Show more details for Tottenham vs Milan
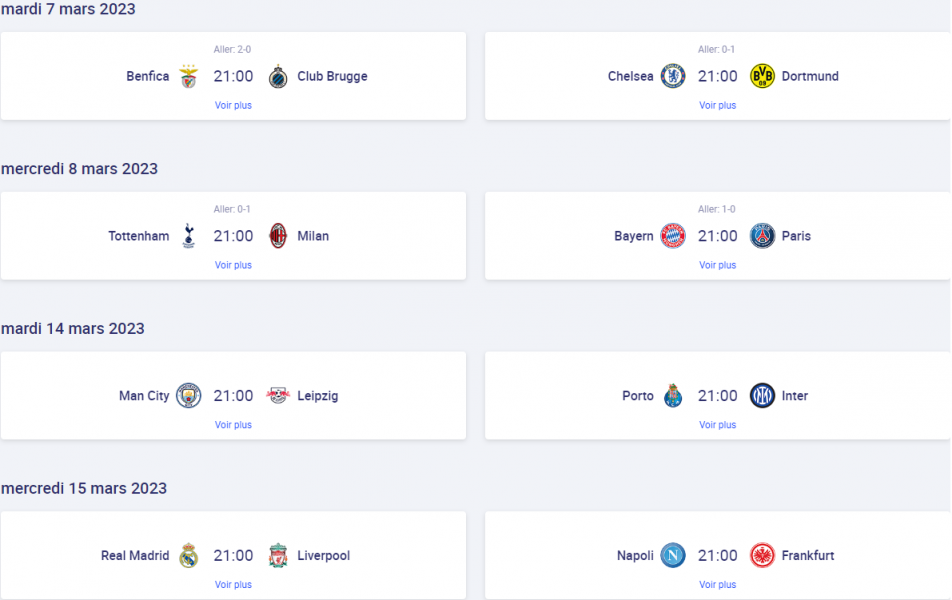This screenshot has width=952, height=600. [233, 265]
